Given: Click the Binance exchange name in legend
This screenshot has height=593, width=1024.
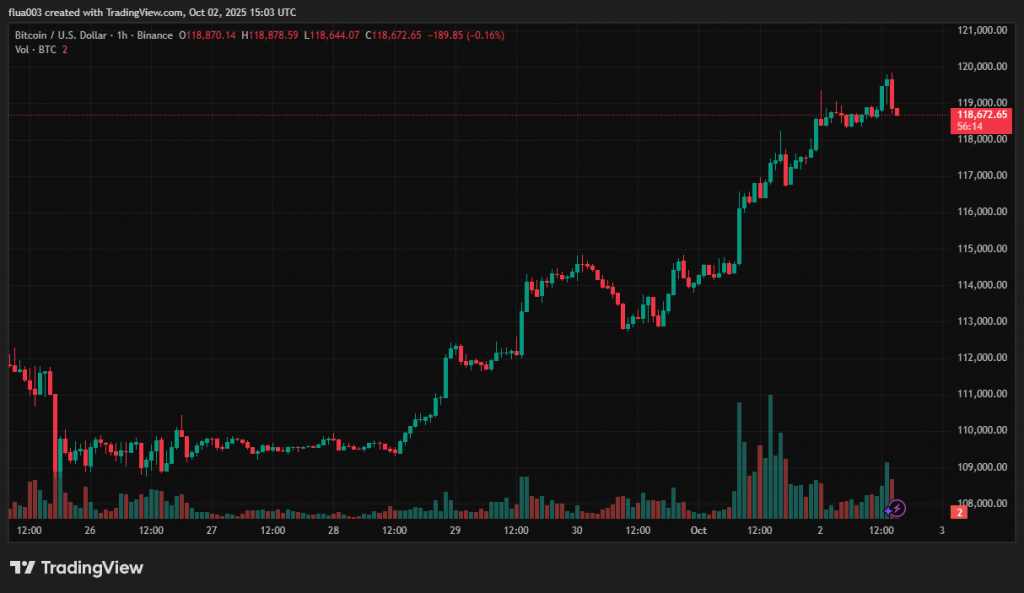Looking at the screenshot, I should tap(155, 35).
